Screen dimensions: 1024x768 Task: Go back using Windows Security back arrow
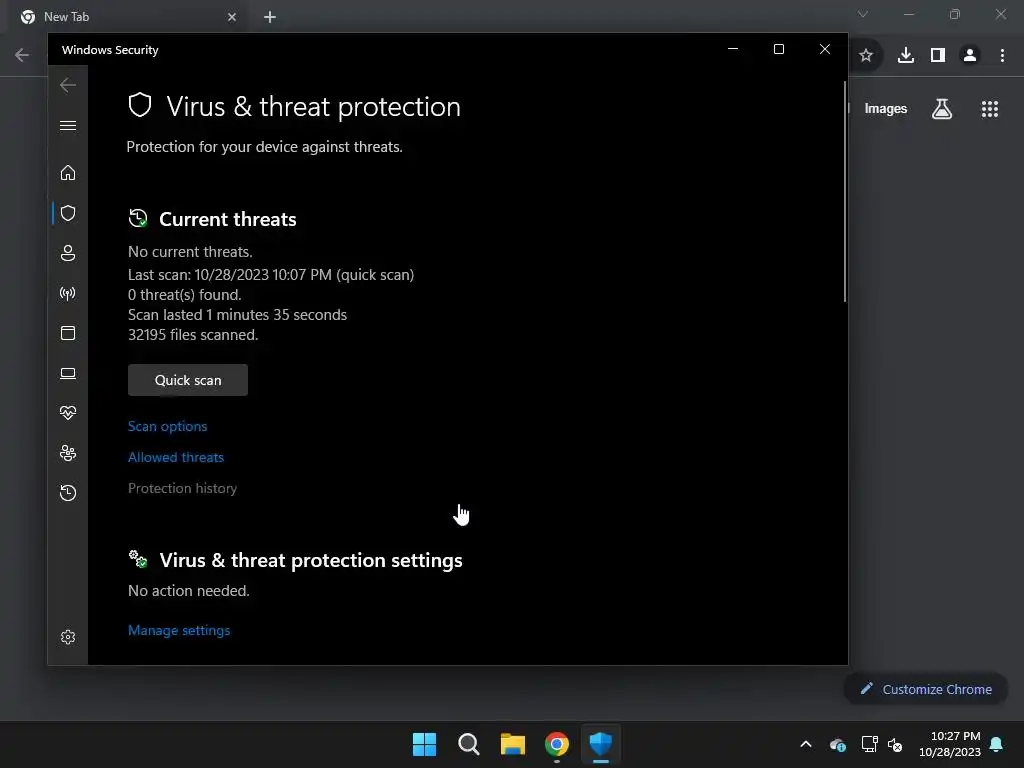tap(68, 85)
